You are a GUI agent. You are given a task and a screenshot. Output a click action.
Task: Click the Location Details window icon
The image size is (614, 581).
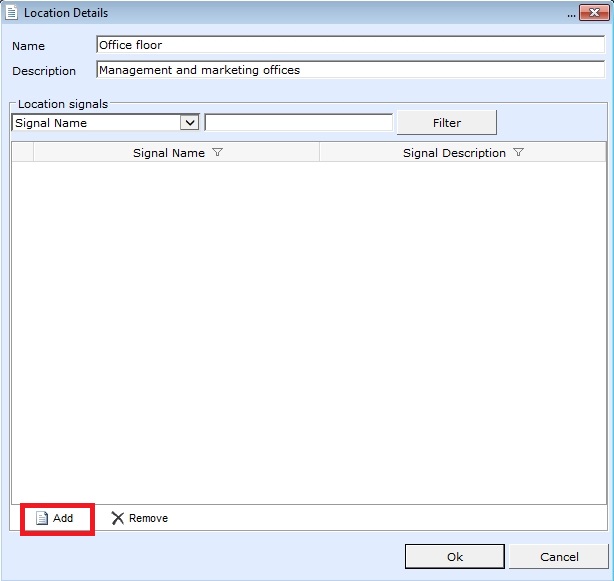click(12, 13)
